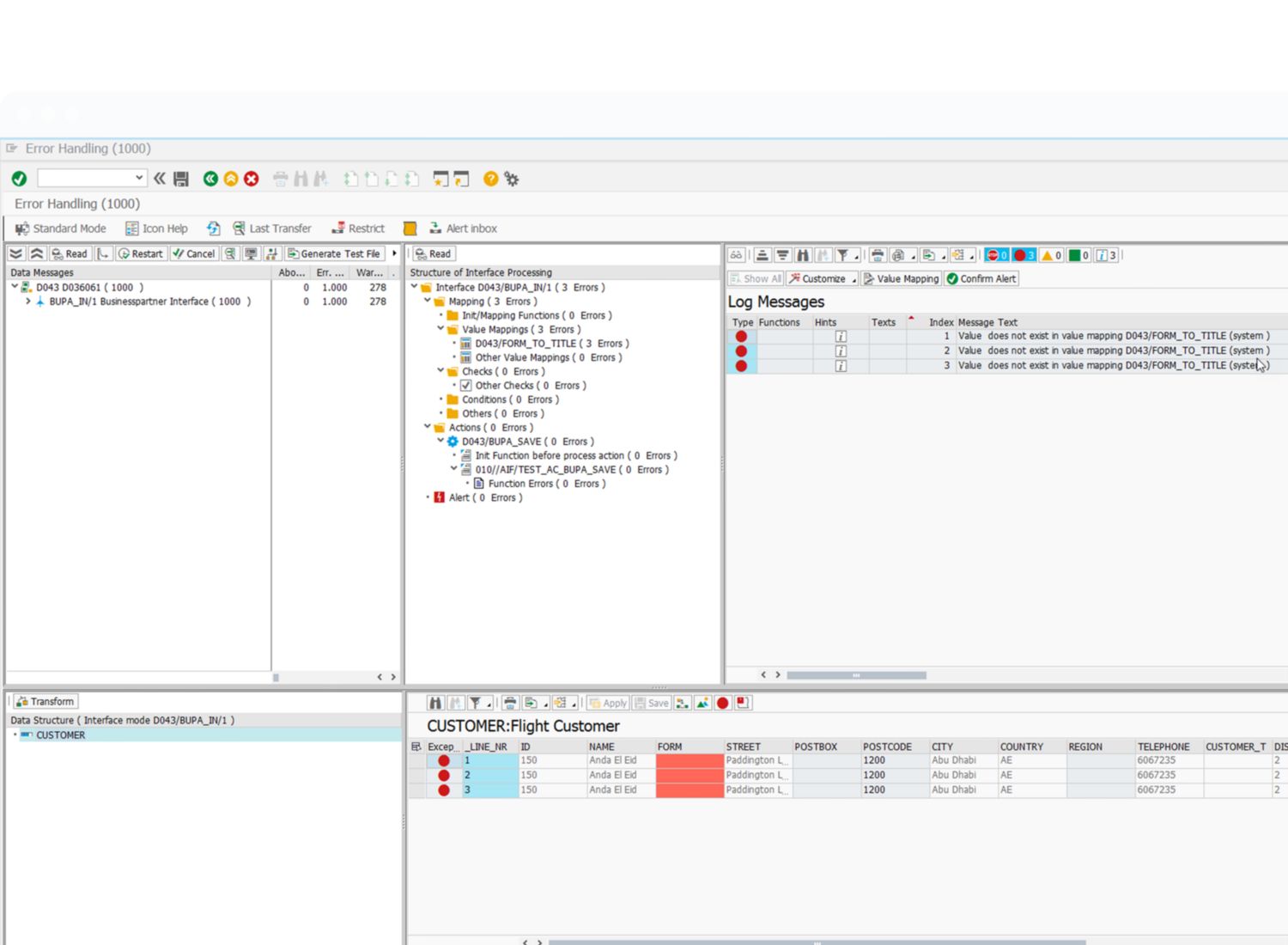
Task: Expand the BUPA_IN/1 Businesspartner Interface node
Action: pyautogui.click(x=28, y=302)
